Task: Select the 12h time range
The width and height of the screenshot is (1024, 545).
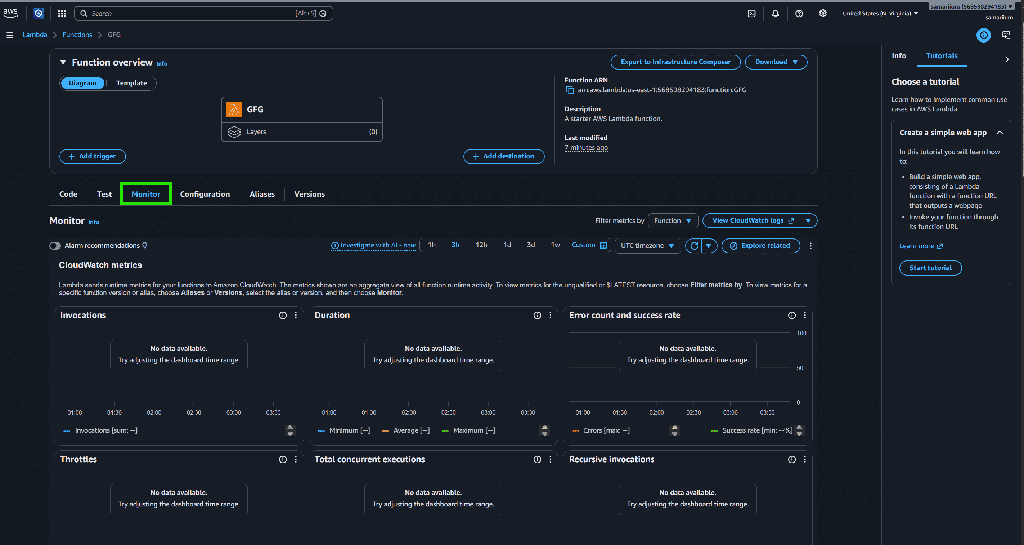Action: point(481,245)
